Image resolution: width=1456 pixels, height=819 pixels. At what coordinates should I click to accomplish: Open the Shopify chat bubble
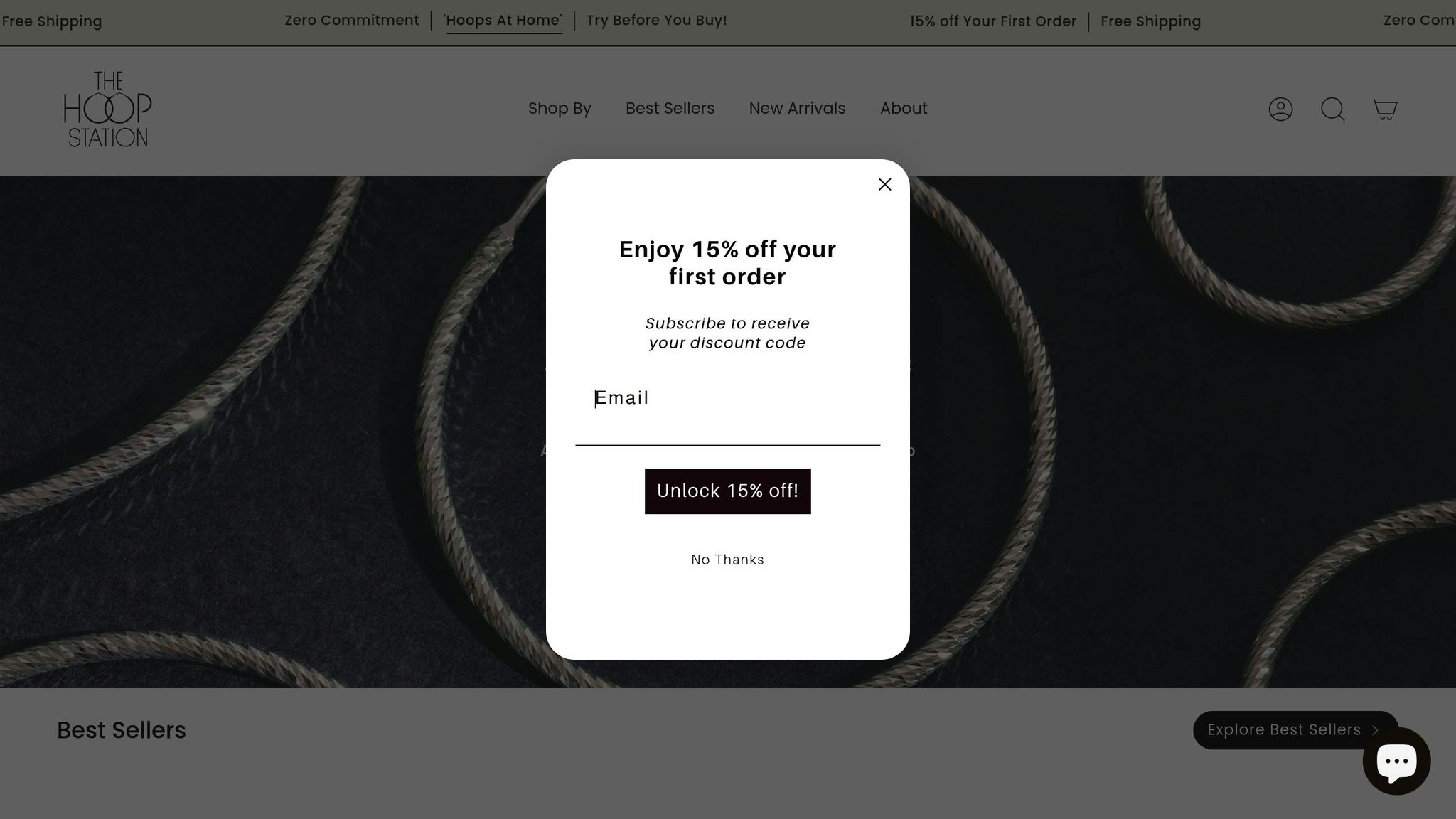pos(1396,761)
